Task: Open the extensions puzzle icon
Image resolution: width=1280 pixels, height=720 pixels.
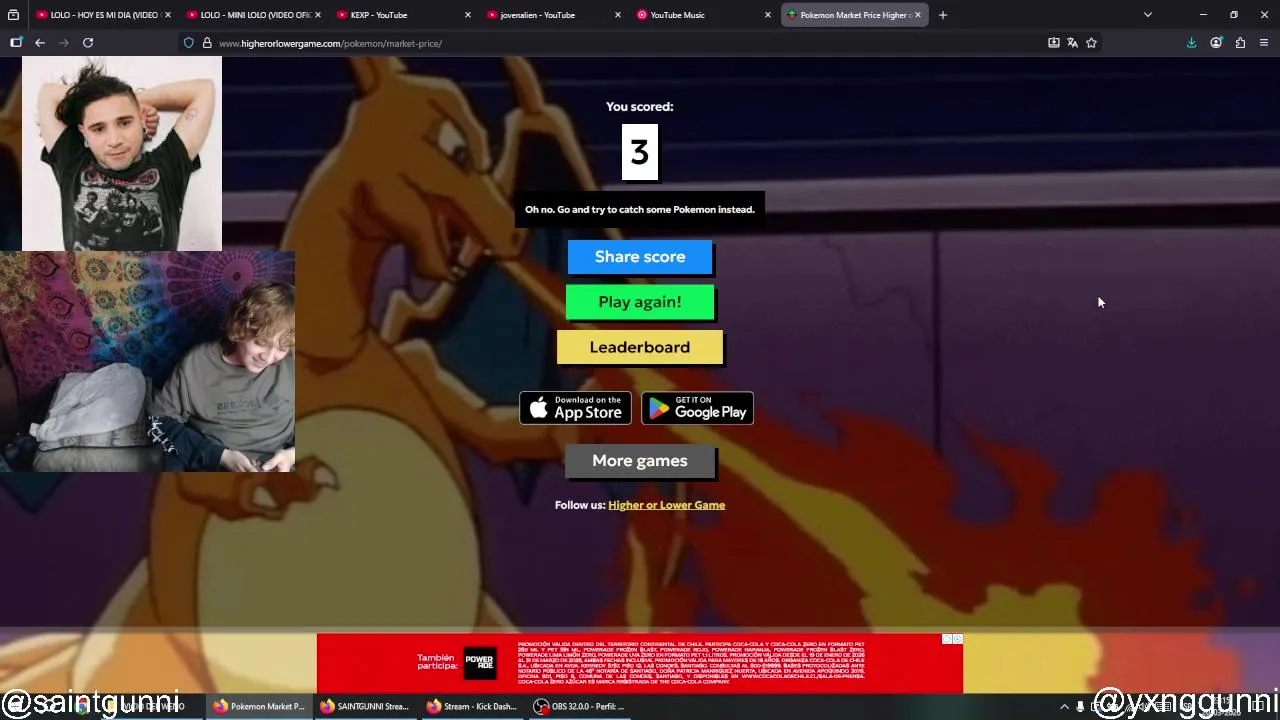Action: click(x=1240, y=43)
